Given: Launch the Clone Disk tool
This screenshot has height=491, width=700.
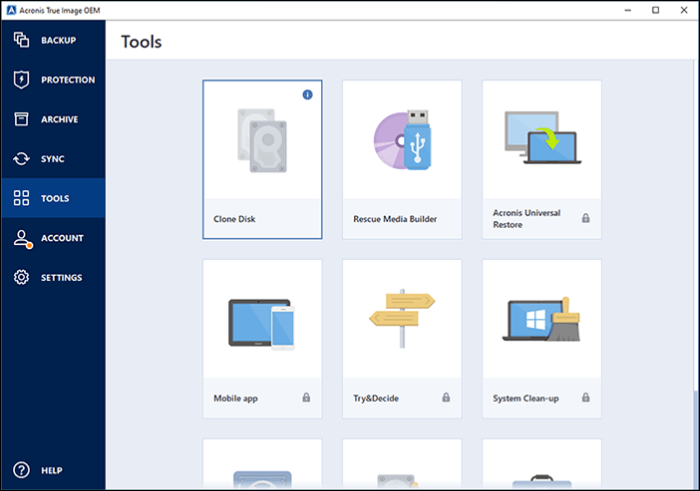Looking at the screenshot, I should 262,160.
